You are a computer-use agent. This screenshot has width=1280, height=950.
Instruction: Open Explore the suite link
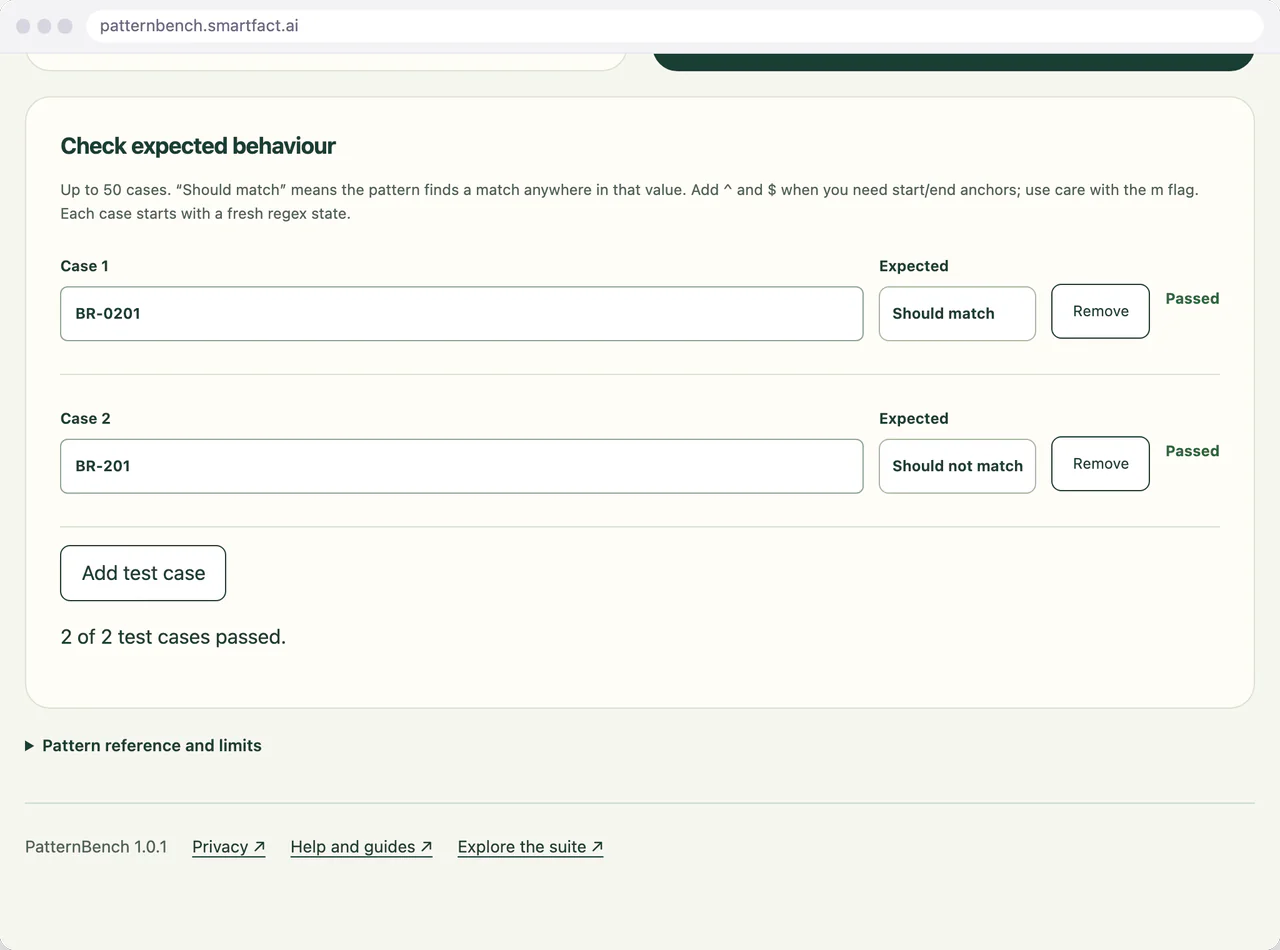pos(530,847)
